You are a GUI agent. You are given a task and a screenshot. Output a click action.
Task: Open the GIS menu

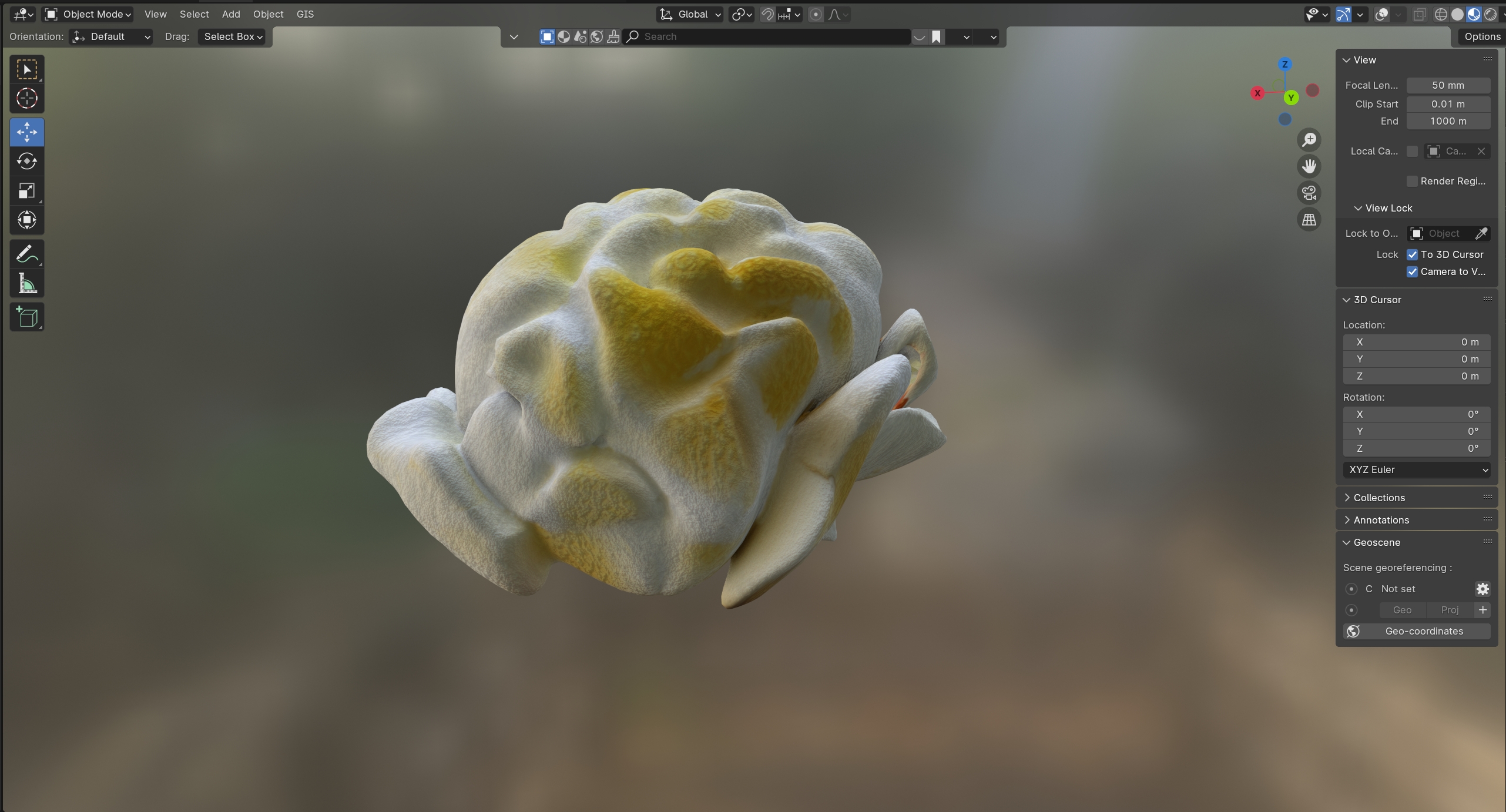click(x=305, y=14)
